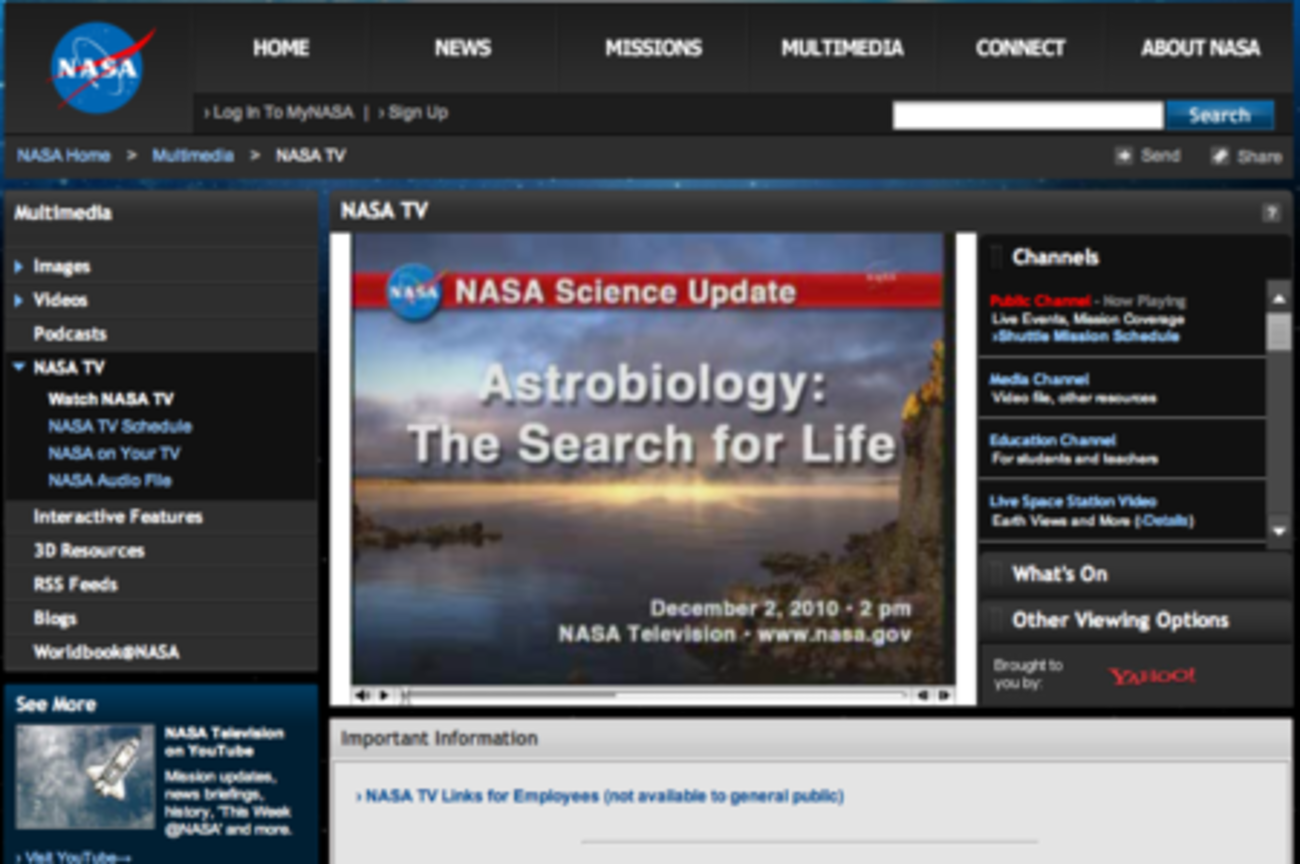Open Worldbook@NASA in sidebar

pyautogui.click(x=106, y=652)
